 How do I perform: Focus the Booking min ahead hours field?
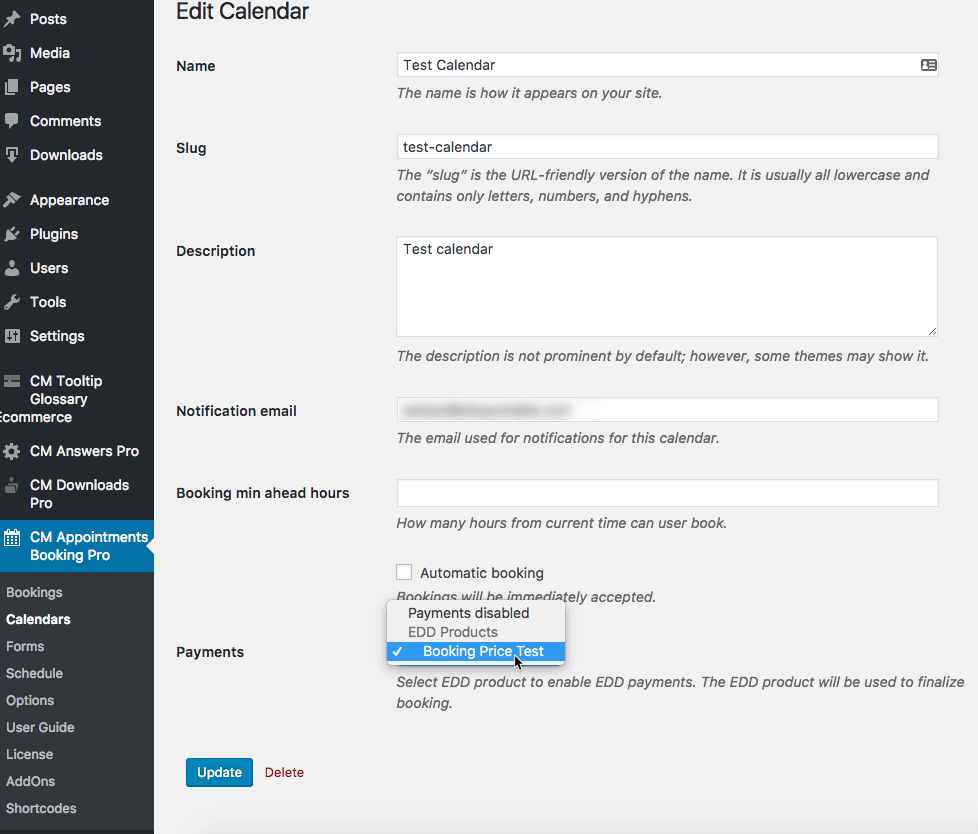pos(667,493)
